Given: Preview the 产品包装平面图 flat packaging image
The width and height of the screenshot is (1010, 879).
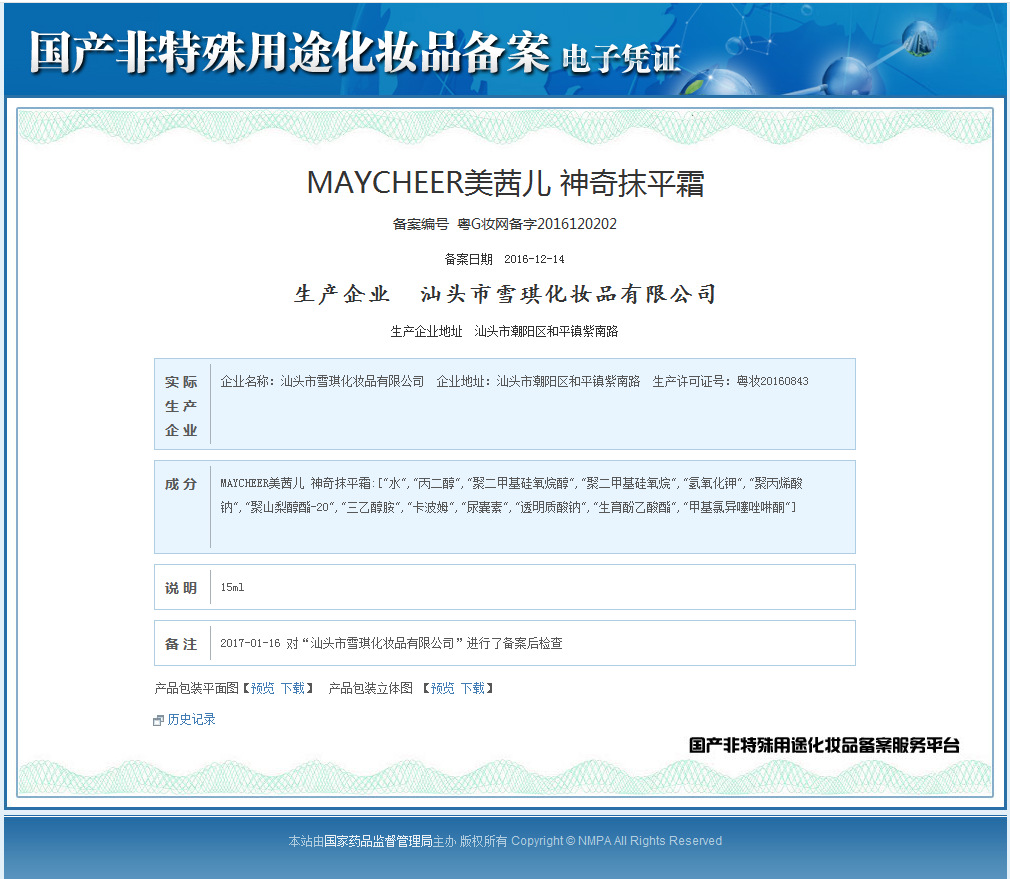Looking at the screenshot, I should tap(263, 688).
